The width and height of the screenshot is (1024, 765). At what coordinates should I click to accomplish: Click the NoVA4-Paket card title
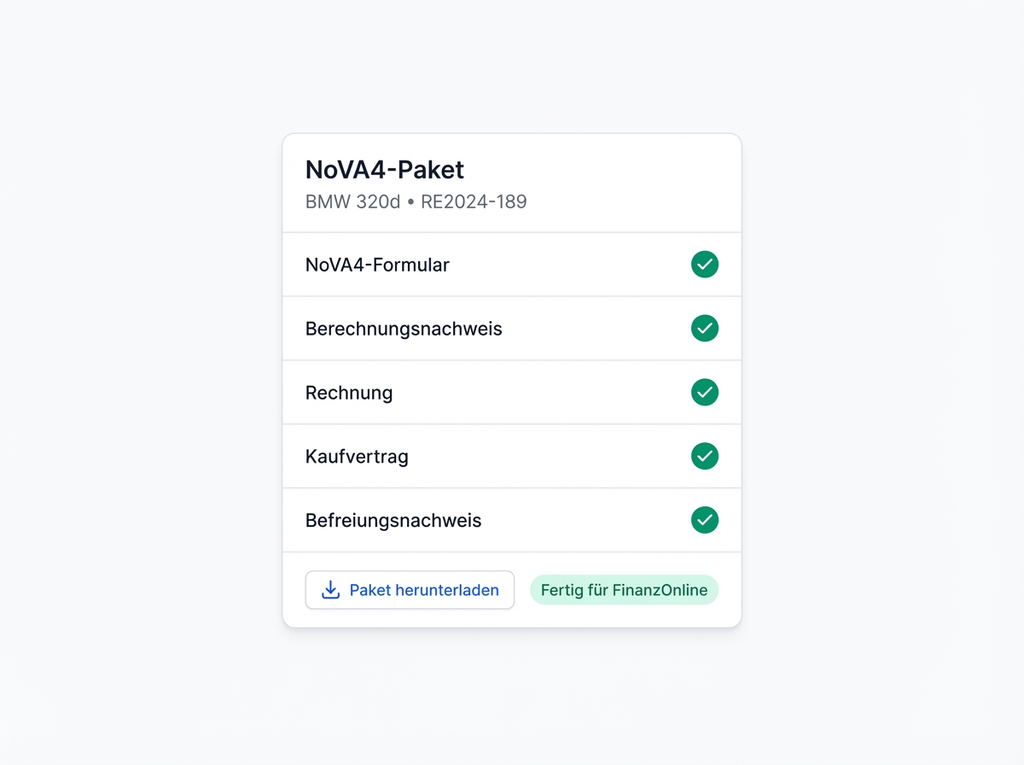coord(385,170)
